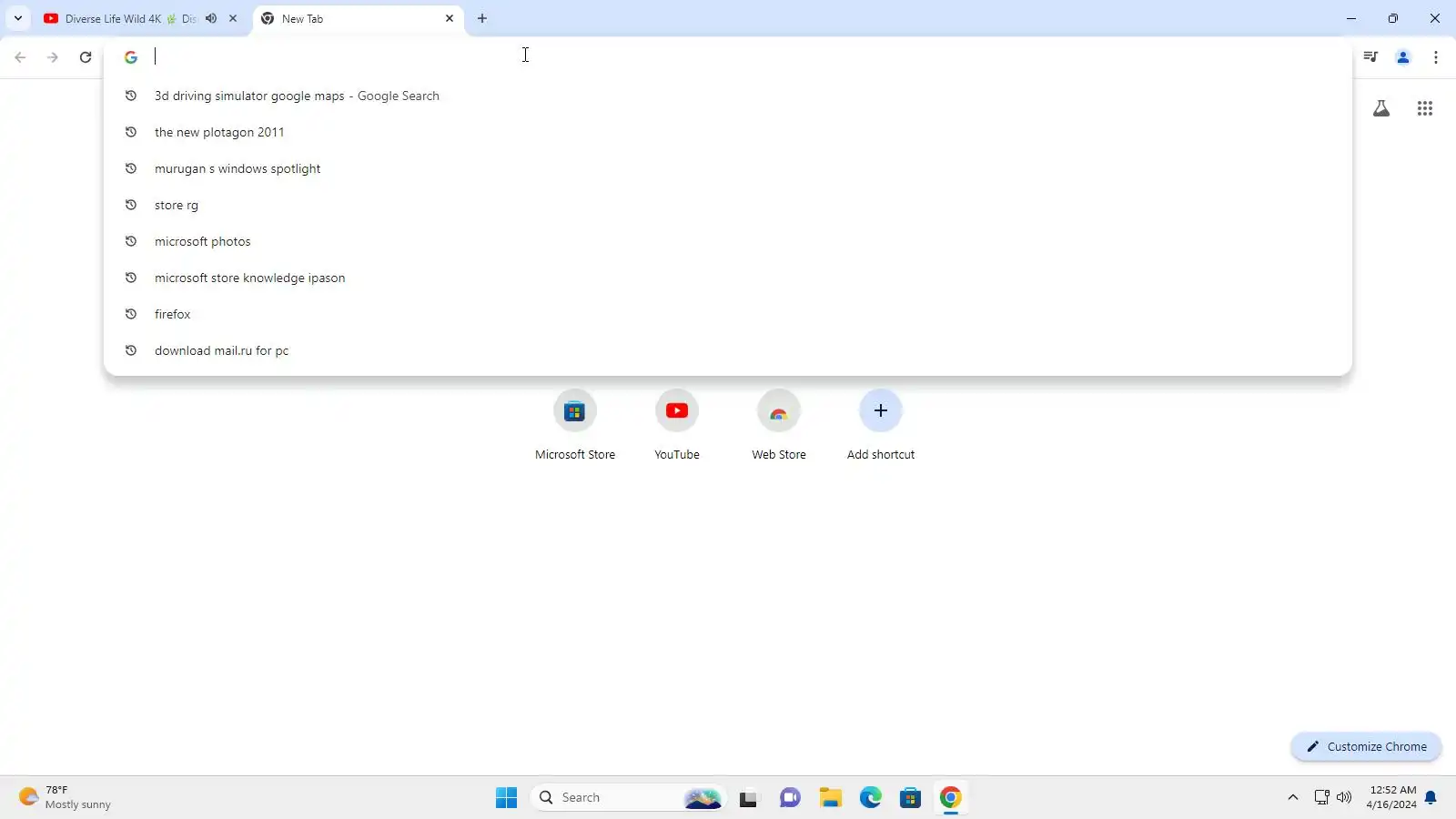
Task: Open the Google apps grid
Action: point(1425,108)
